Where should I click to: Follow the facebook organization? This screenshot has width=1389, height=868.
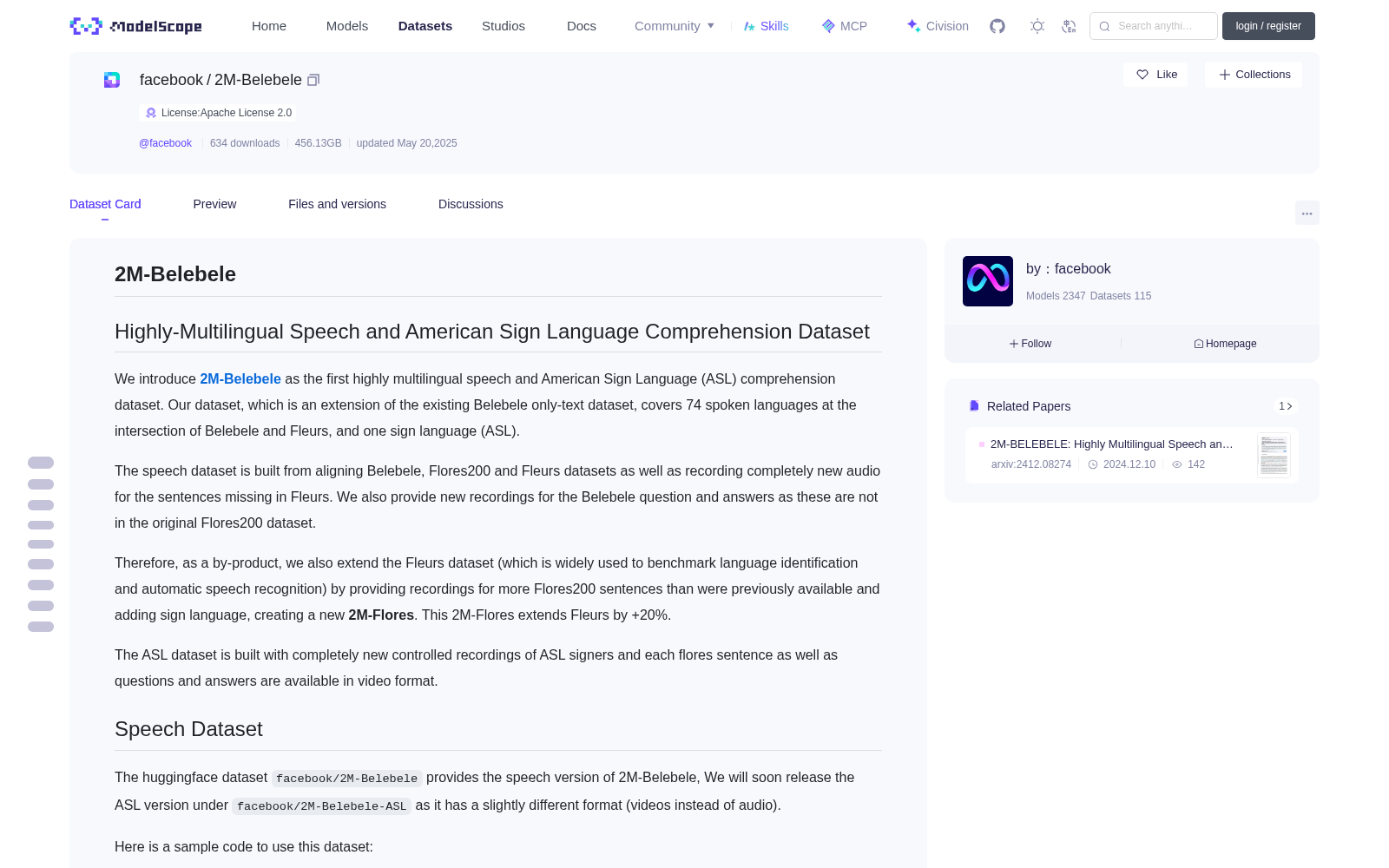click(x=1030, y=344)
